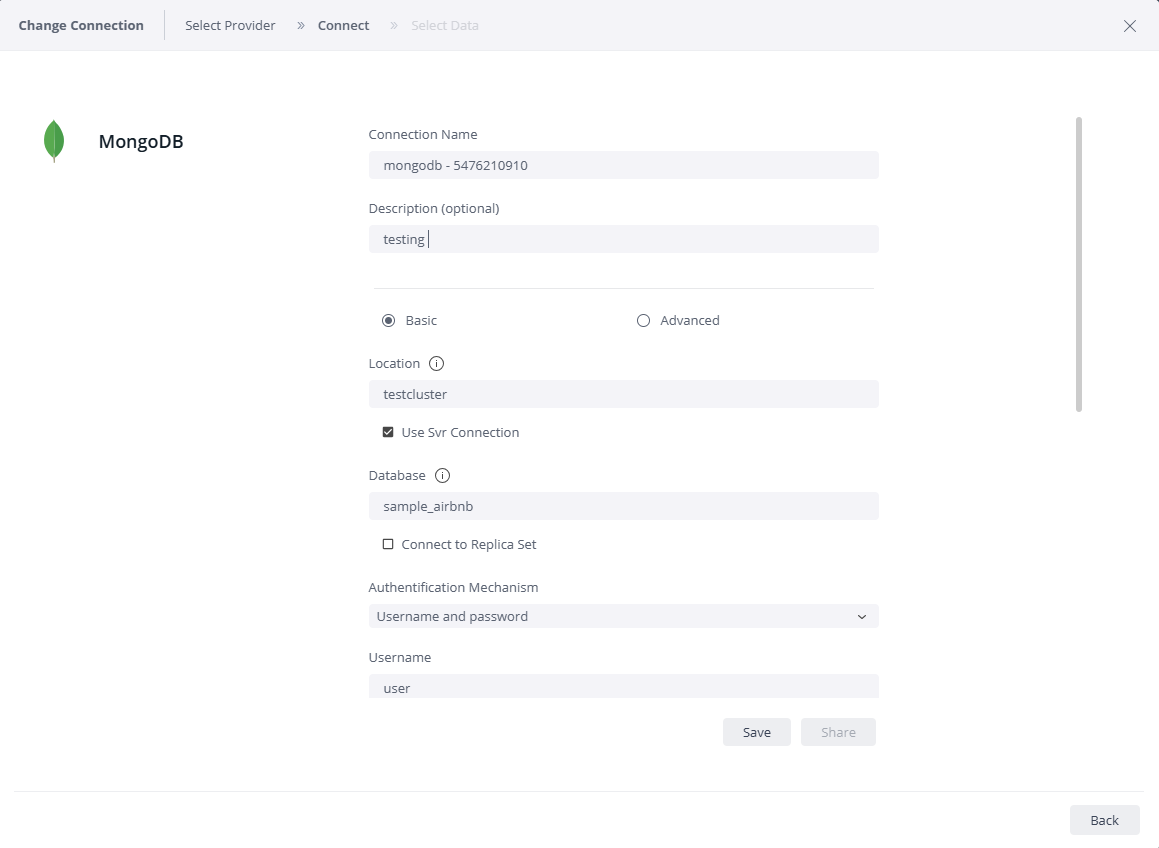This screenshot has height=848, width=1159.
Task: Click the Change Connection title
Action: point(81,25)
